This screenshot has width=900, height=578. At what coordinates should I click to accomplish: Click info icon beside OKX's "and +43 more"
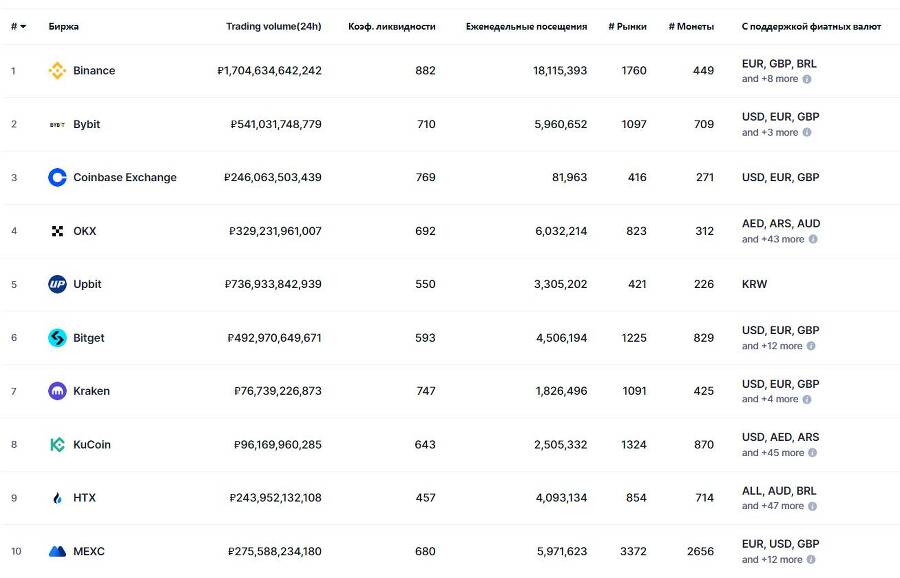coord(813,240)
